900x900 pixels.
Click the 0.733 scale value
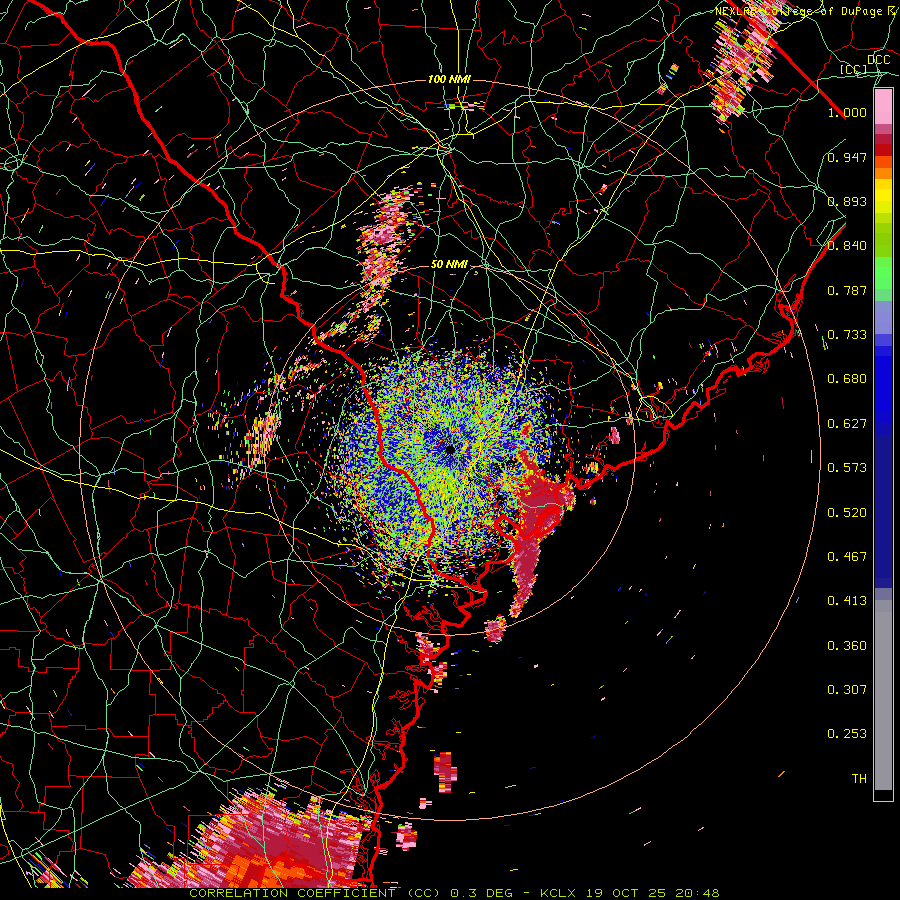tap(847, 335)
